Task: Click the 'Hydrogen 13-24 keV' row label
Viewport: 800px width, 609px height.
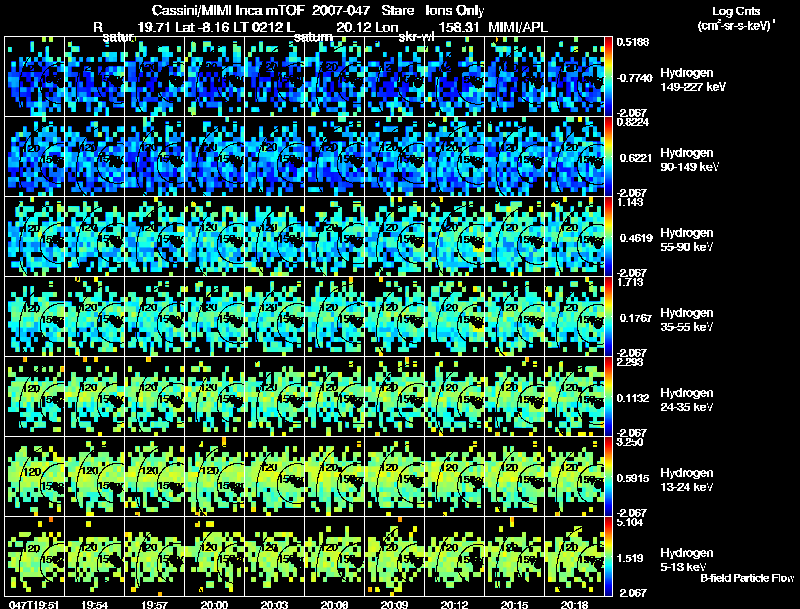Action: click(687, 480)
